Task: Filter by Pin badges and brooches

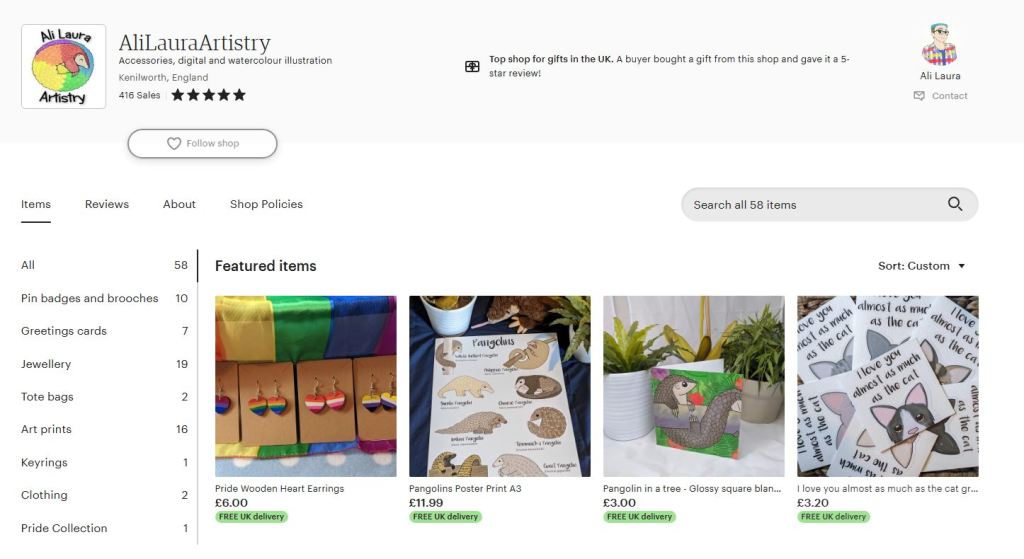Action: (90, 298)
